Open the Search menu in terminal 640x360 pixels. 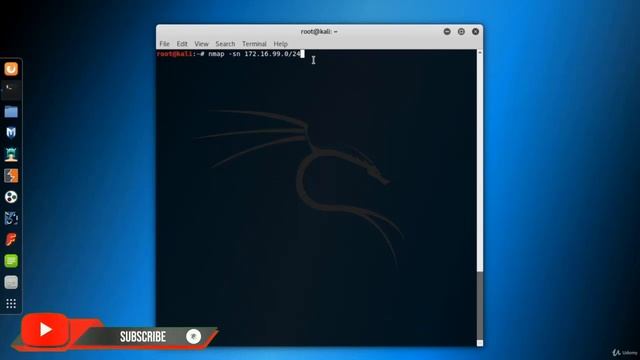(x=225, y=44)
